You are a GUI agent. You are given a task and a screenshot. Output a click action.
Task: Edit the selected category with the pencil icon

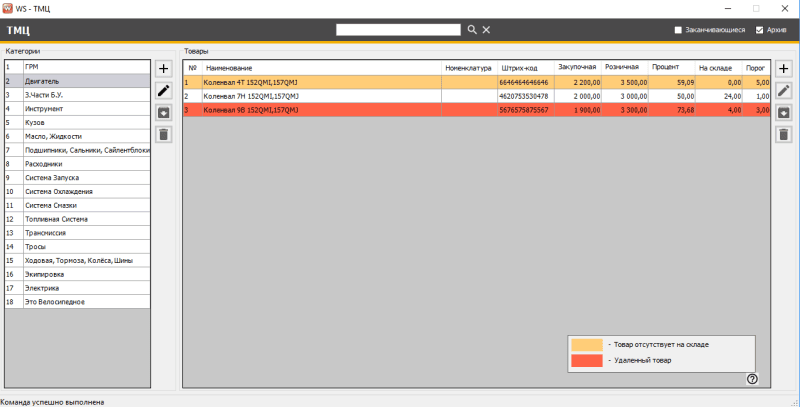click(164, 91)
